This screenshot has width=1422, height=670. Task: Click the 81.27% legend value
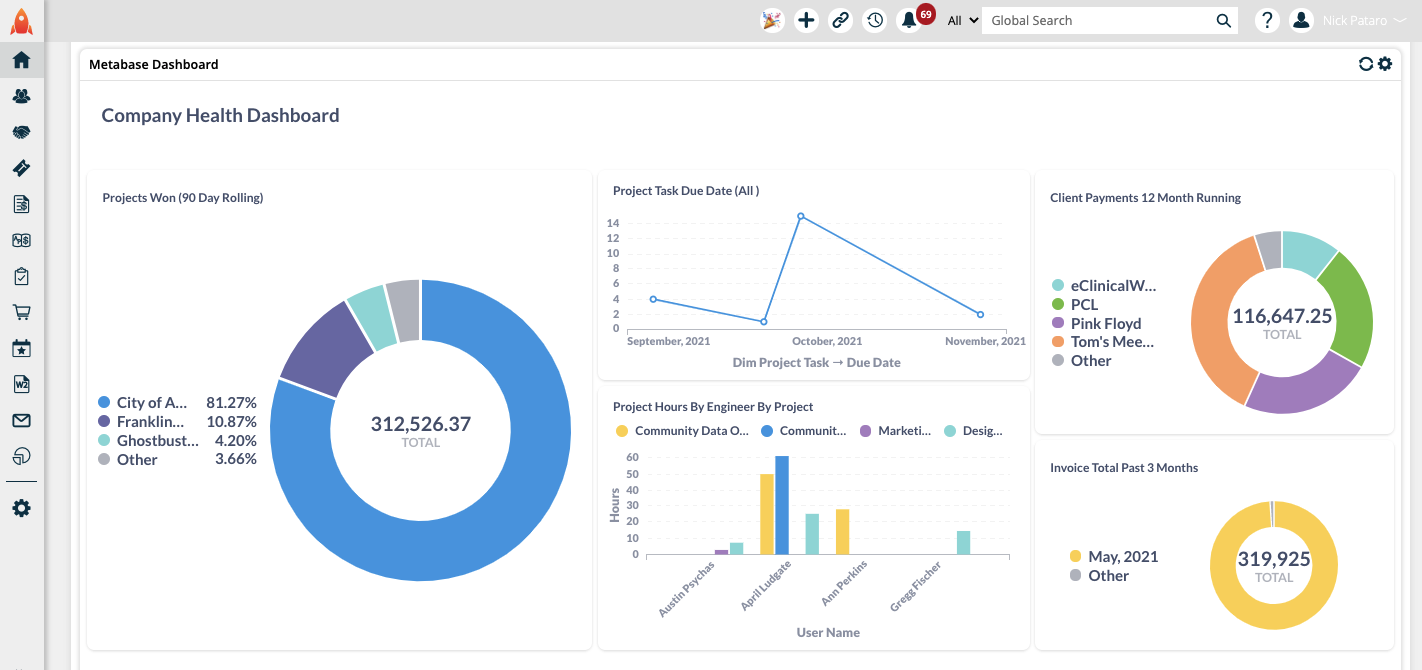coord(231,402)
